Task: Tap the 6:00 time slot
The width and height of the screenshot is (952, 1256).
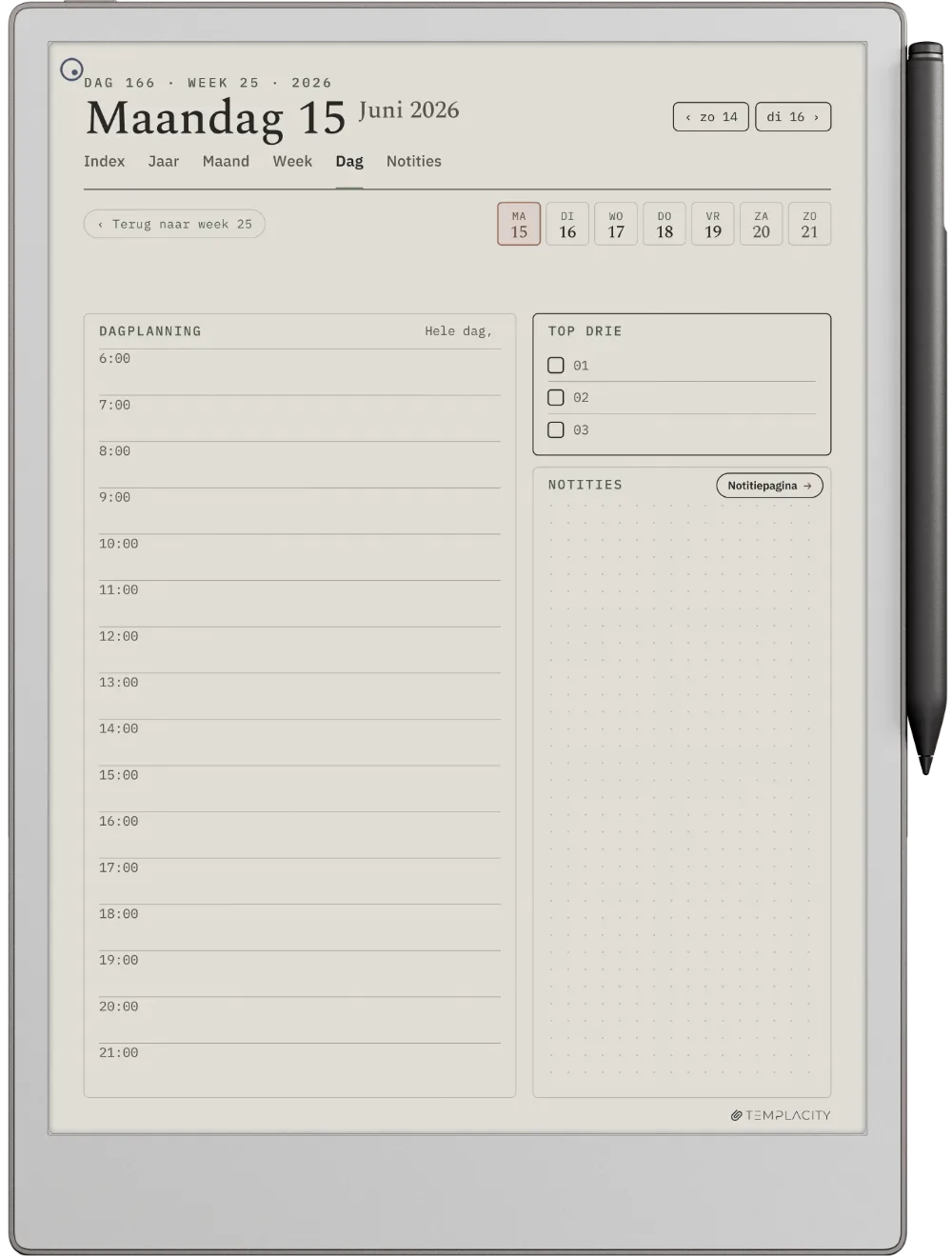Action: click(x=300, y=372)
